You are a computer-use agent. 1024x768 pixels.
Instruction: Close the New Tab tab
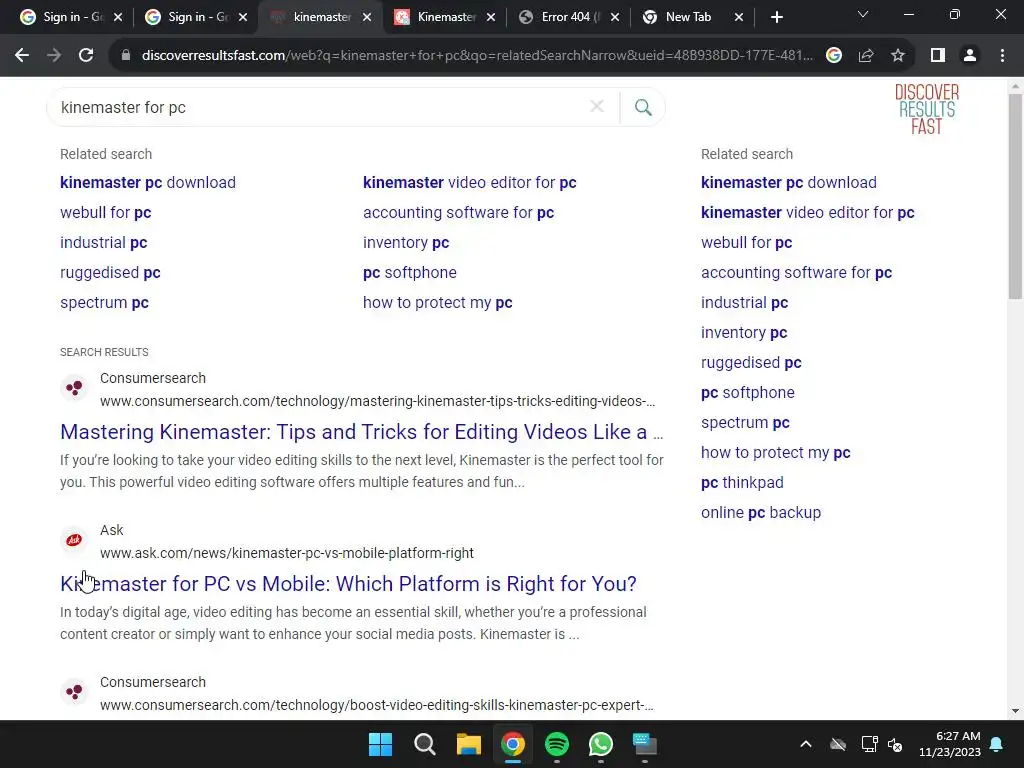pos(739,17)
